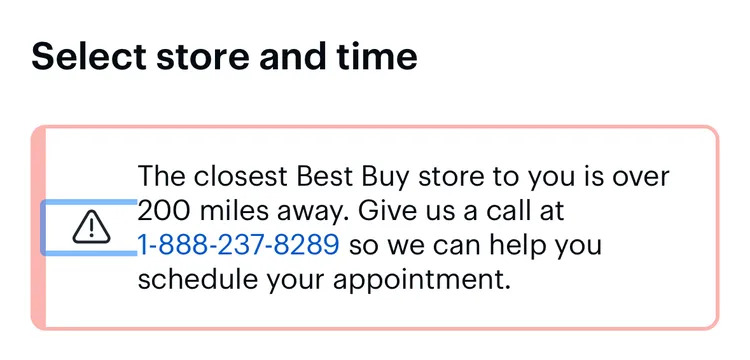The image size is (750, 360).
Task: Click the warning triangle icon
Action: click(91, 227)
